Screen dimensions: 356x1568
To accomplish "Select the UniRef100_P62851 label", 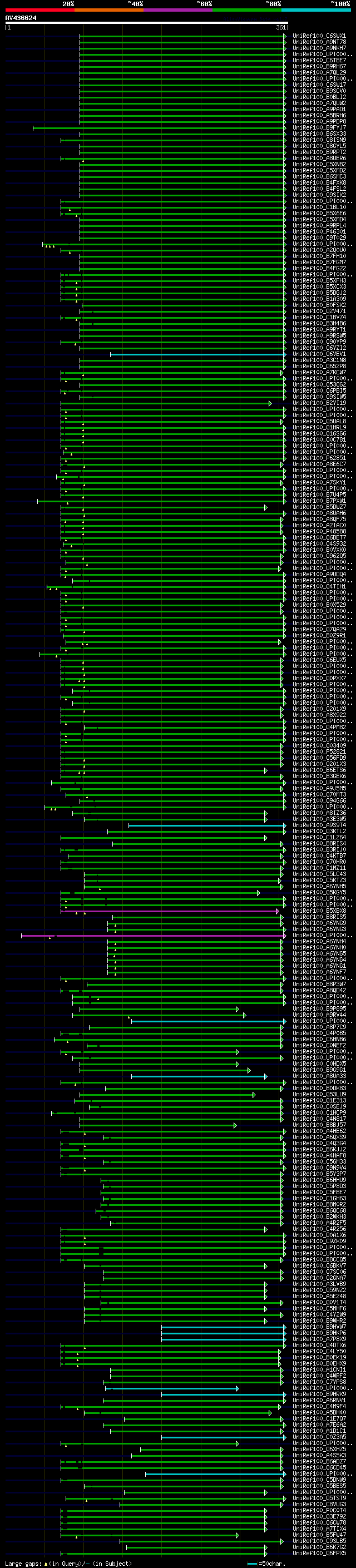I will tap(319, 458).
